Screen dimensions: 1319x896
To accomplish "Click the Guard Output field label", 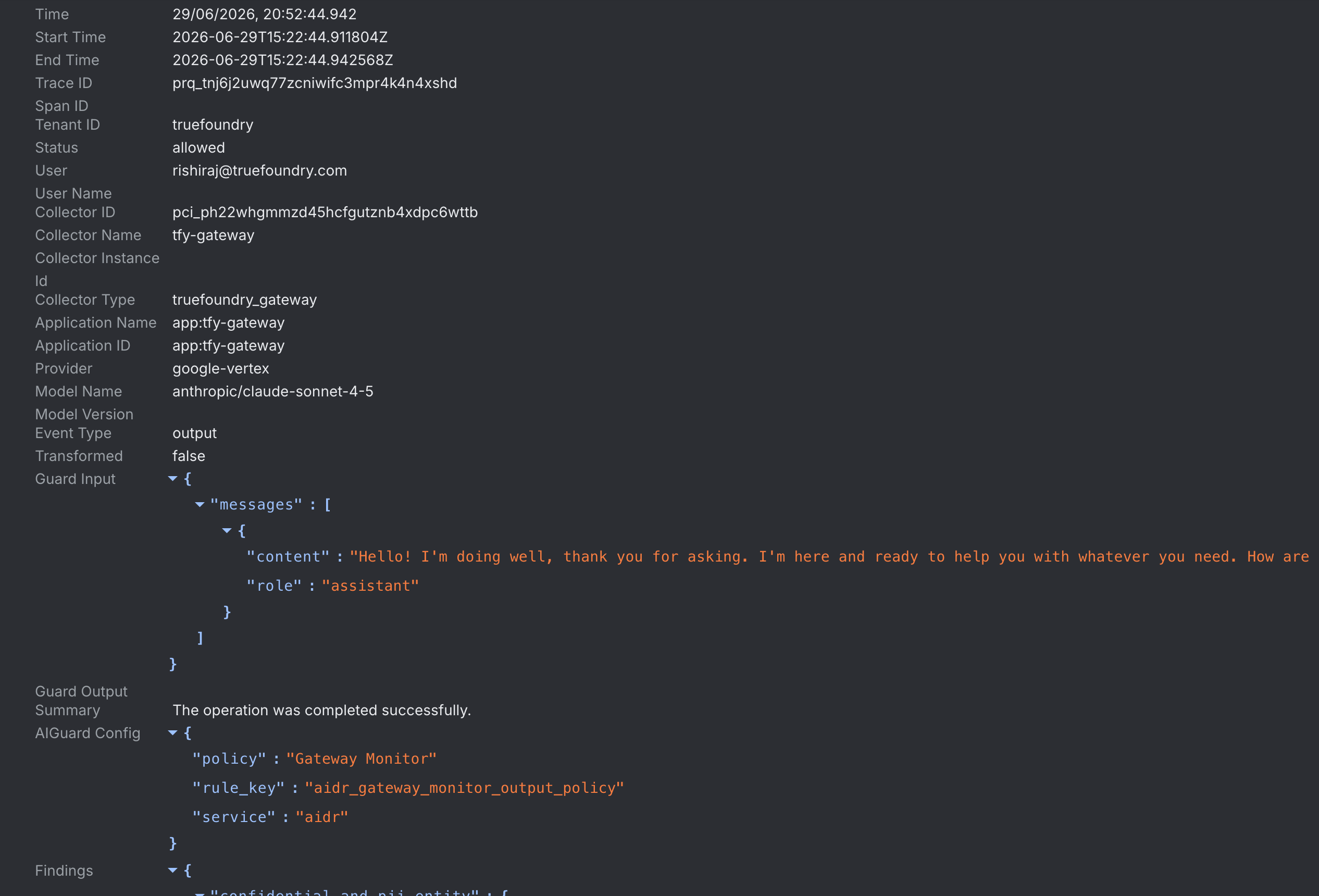I will coord(81,692).
